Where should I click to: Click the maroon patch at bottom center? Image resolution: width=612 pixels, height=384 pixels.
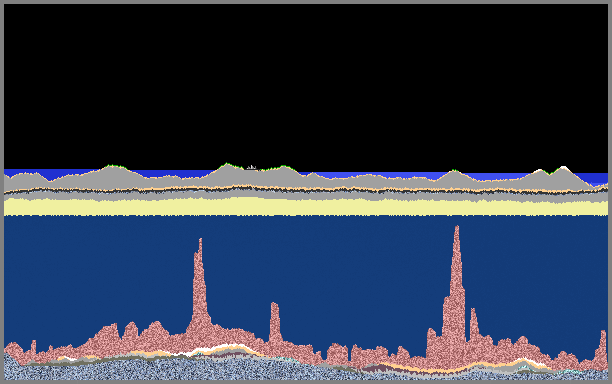click(374, 368)
